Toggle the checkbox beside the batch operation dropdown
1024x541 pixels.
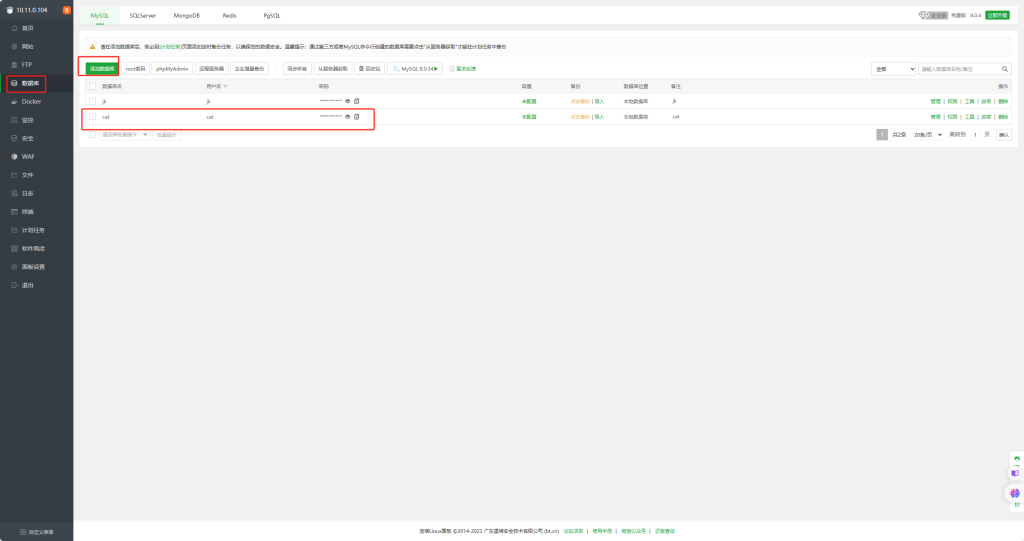coord(93,135)
